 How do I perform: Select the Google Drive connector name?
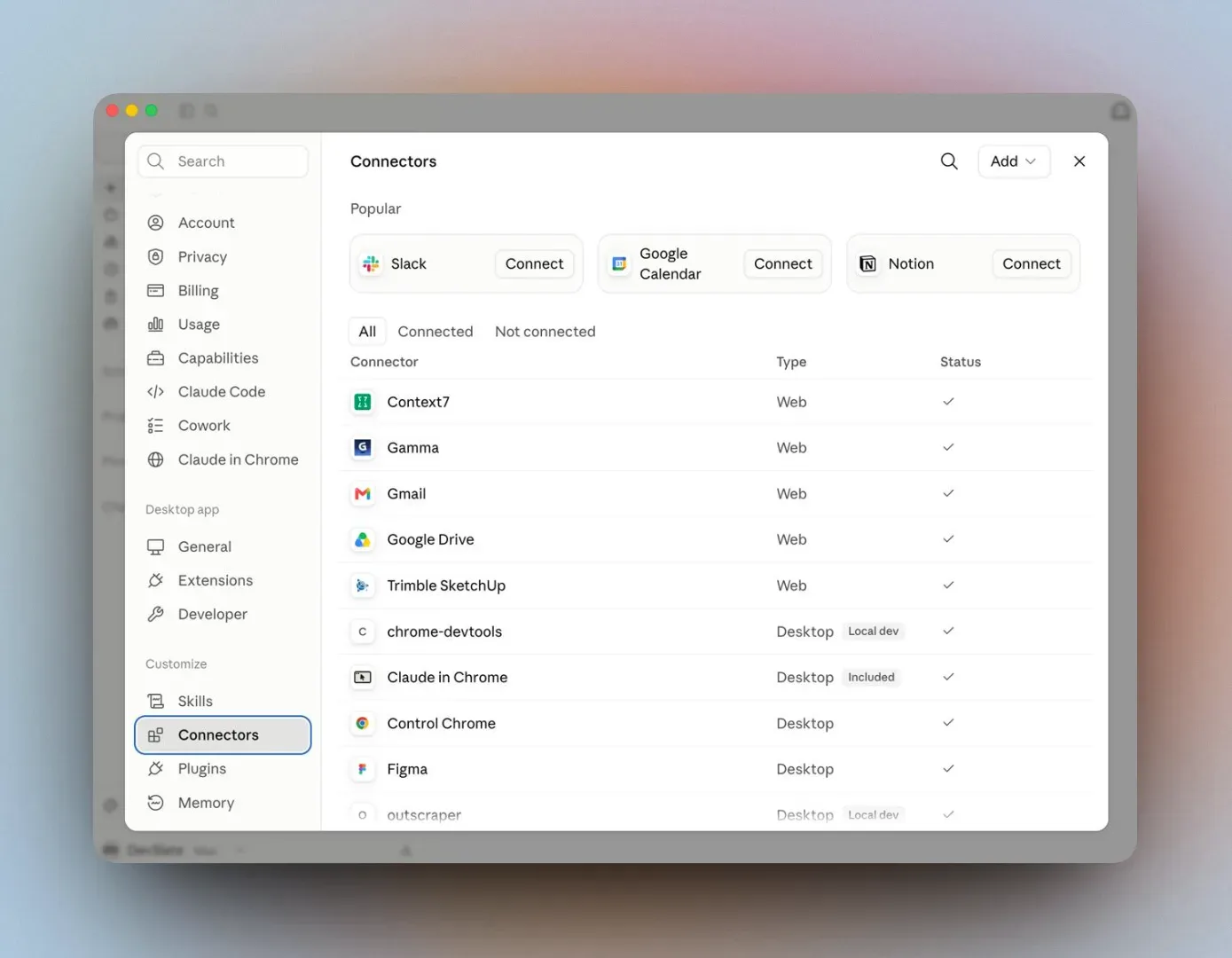pyautogui.click(x=431, y=539)
